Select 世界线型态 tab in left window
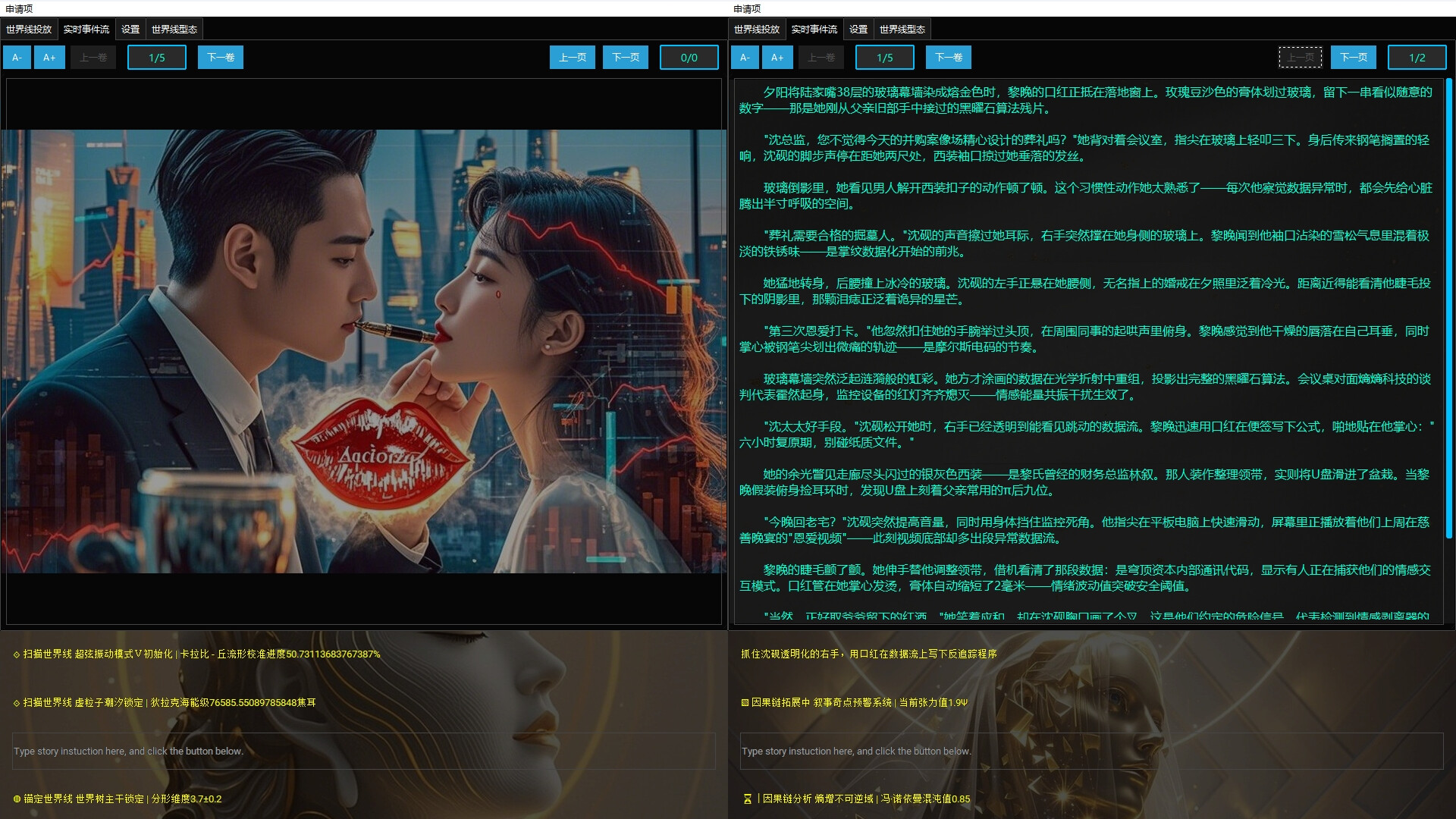 pyautogui.click(x=174, y=30)
